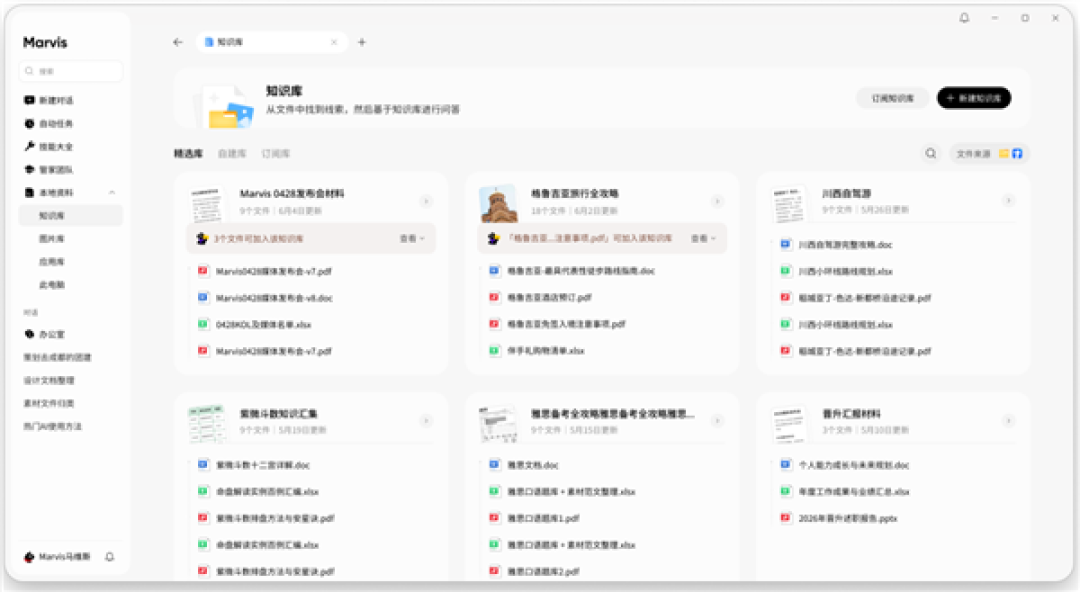The width and height of the screenshot is (1080, 592).
Task: Open the 策划去成都的团建 conversation
Action: pyautogui.click(x=58, y=357)
